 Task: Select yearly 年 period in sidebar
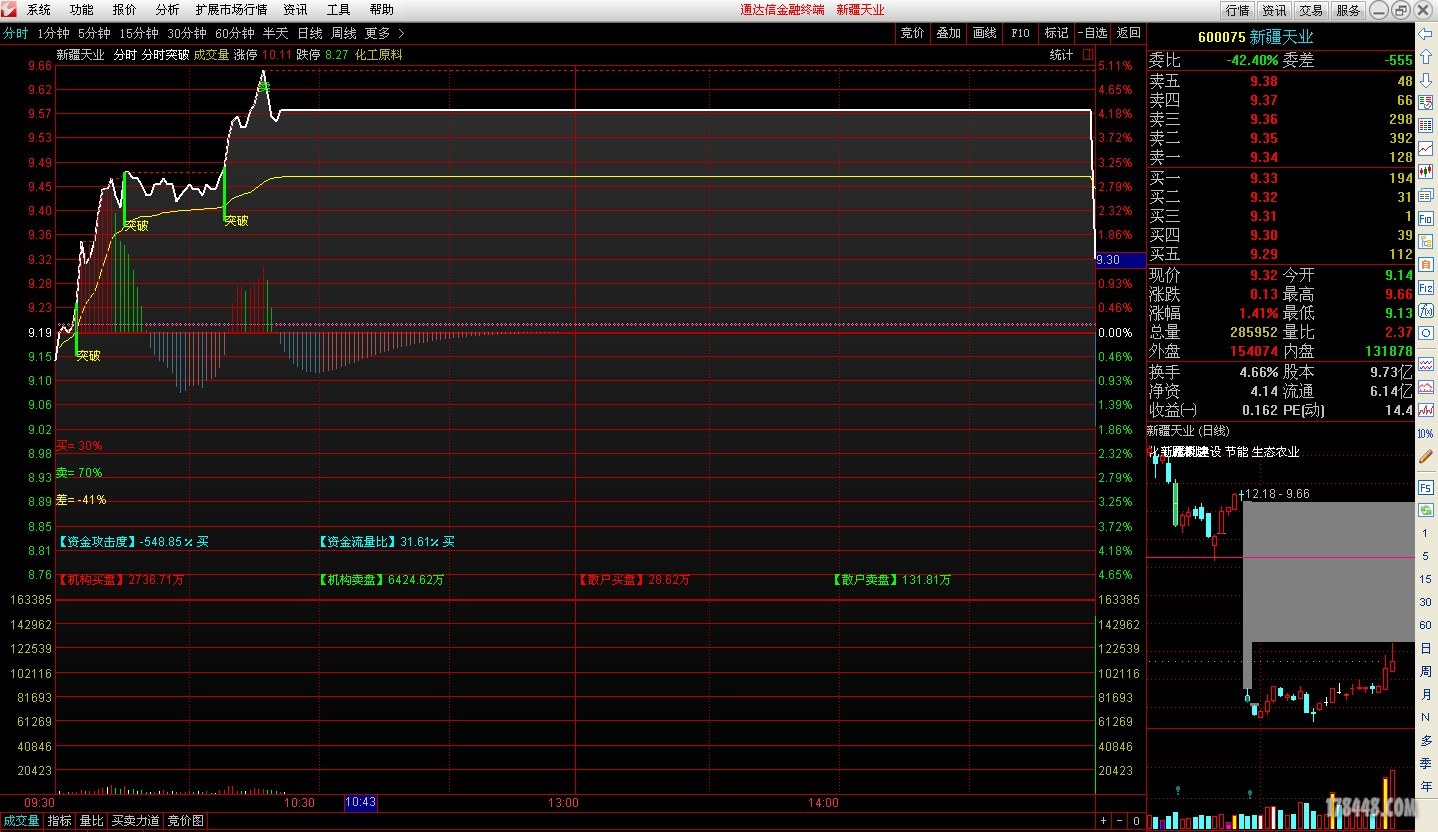(x=1425, y=786)
